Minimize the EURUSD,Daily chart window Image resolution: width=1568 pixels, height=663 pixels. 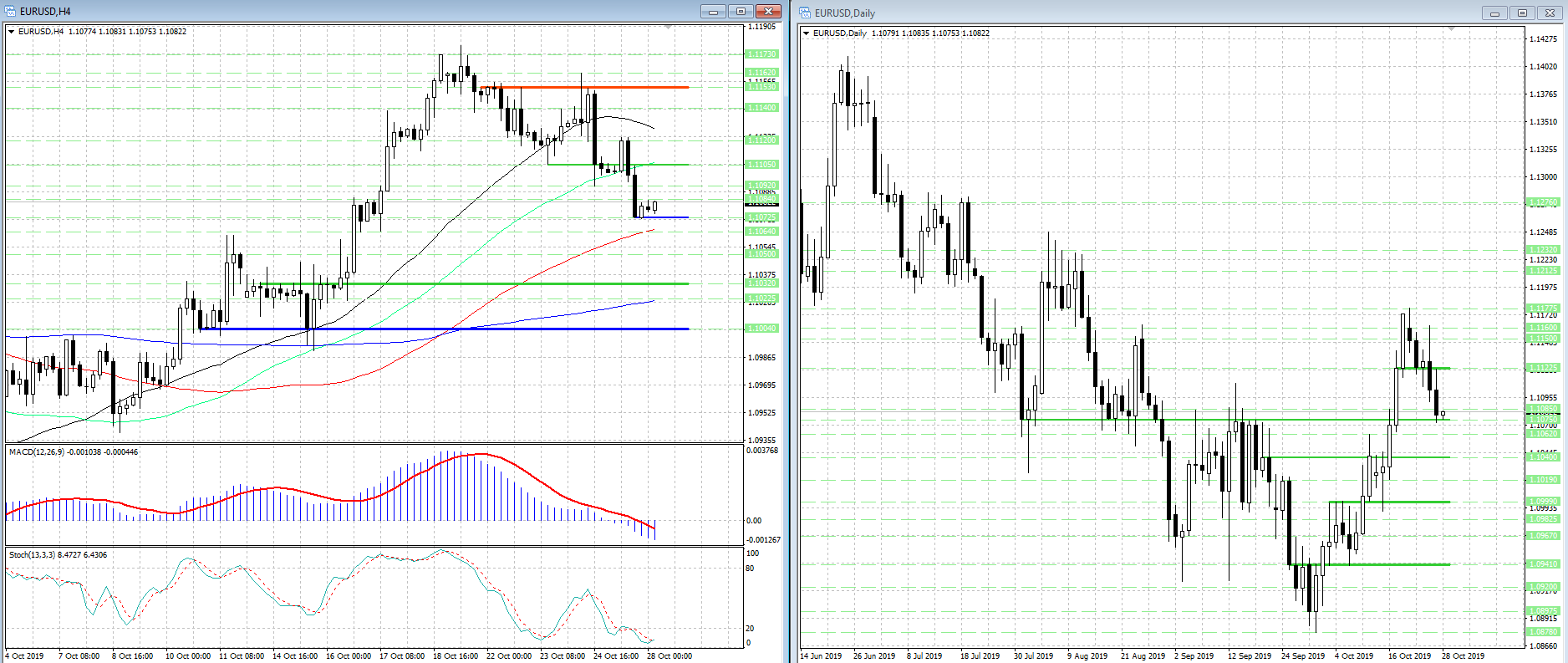[x=1494, y=13]
